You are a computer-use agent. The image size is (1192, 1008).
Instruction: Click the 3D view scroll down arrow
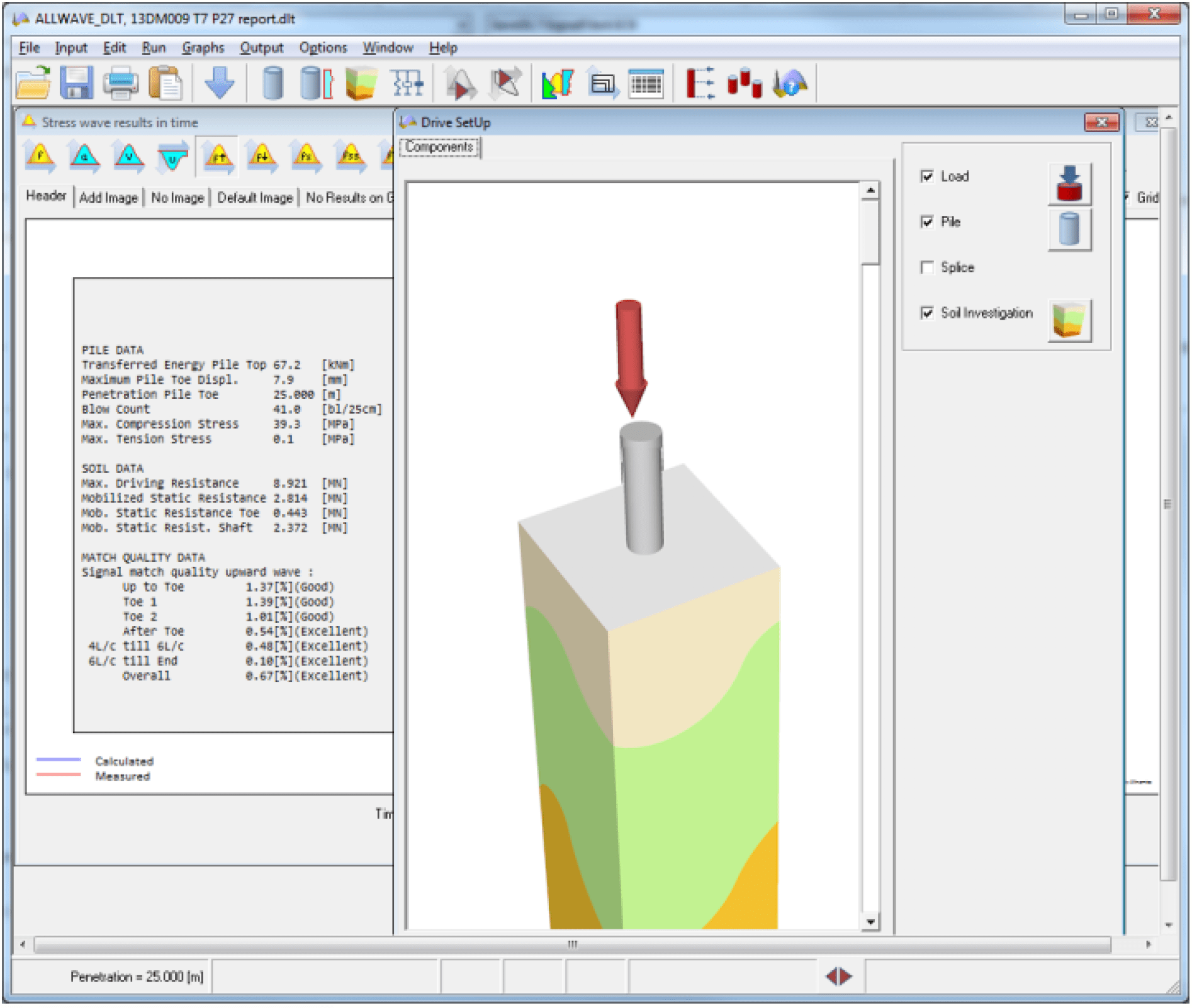[x=870, y=922]
